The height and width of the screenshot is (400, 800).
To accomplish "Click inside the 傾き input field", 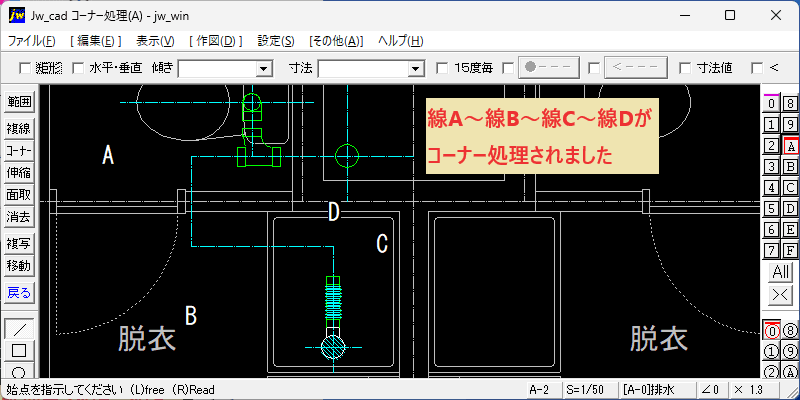I will (x=217, y=69).
